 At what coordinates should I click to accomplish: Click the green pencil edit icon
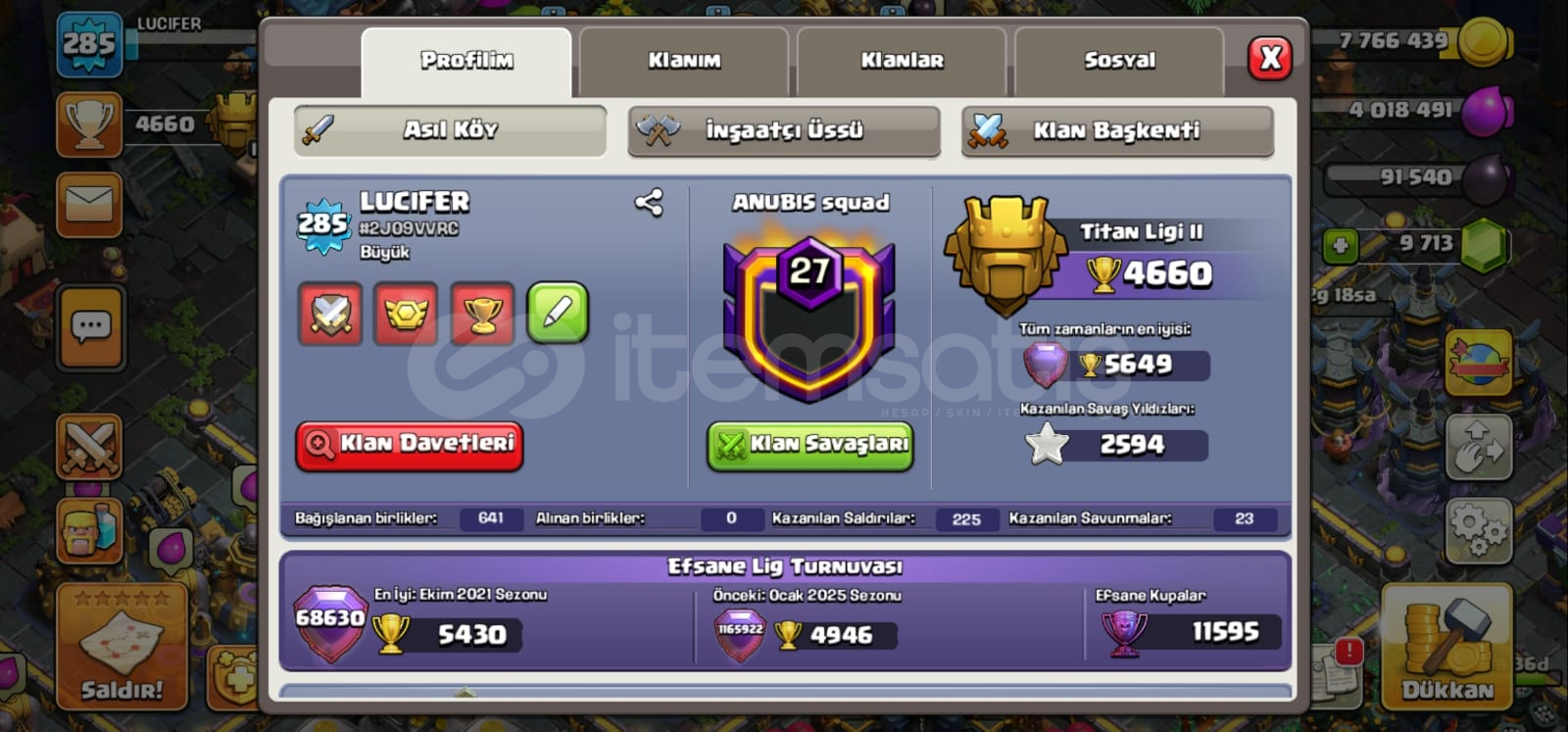[x=558, y=314]
